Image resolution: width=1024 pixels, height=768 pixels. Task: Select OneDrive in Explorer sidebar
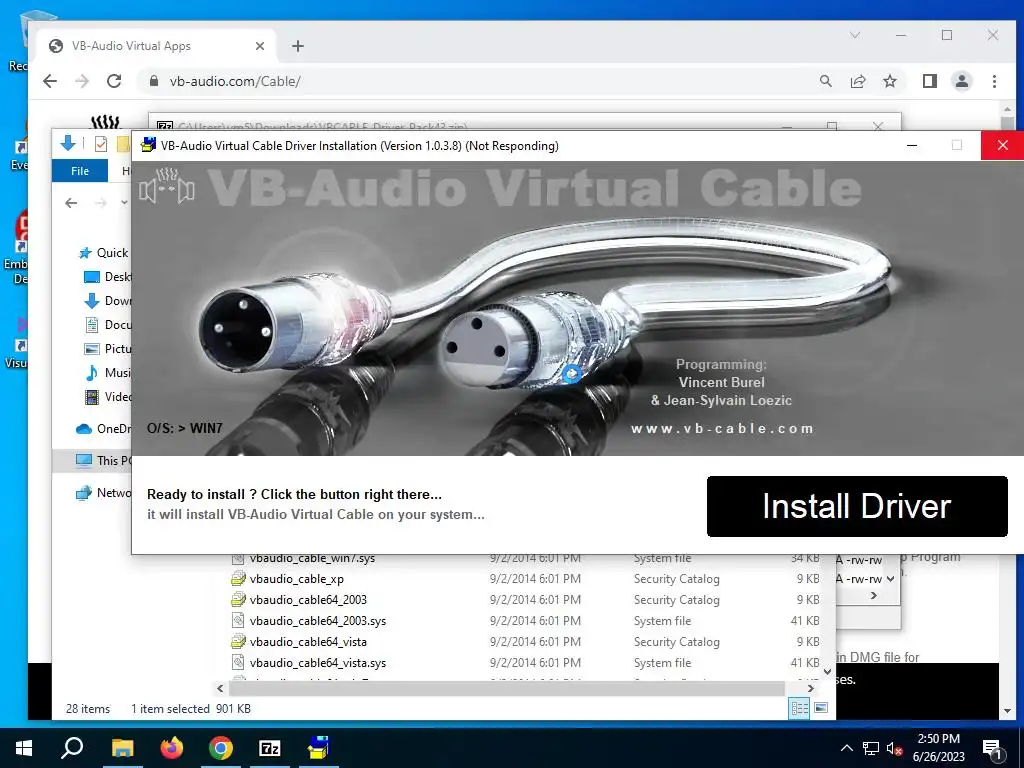104,428
